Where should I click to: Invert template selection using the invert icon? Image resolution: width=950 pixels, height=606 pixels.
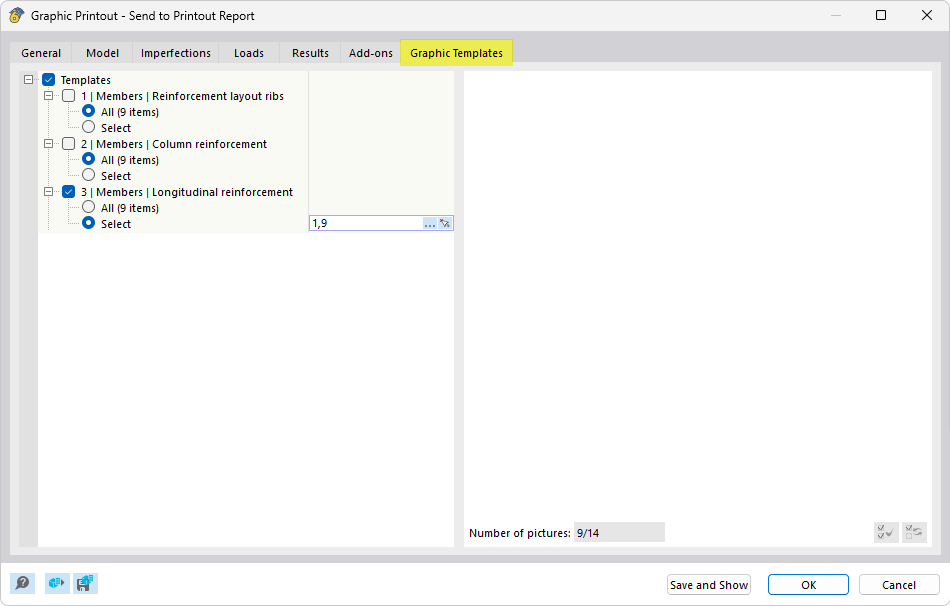point(913,532)
